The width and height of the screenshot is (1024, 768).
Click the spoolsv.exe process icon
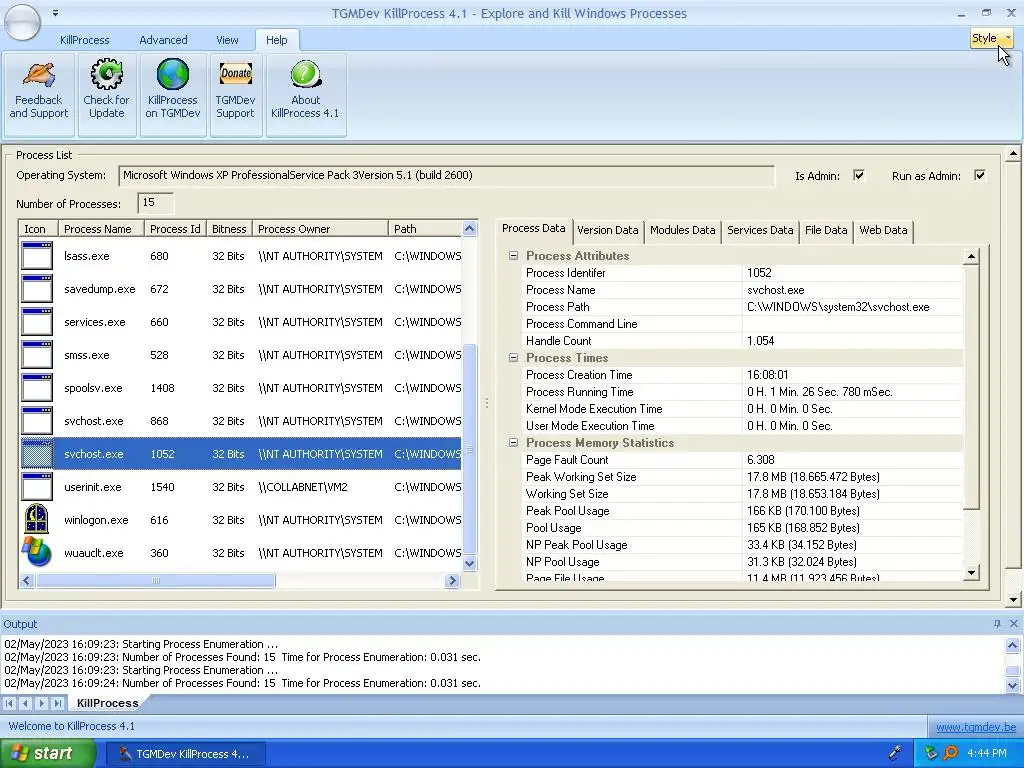pos(37,387)
